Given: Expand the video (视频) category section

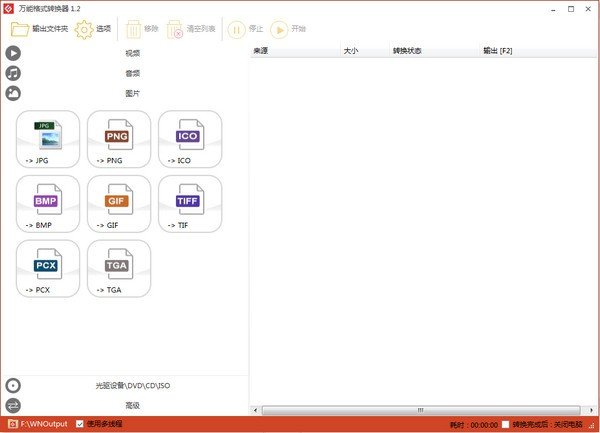Looking at the screenshot, I should (132, 53).
